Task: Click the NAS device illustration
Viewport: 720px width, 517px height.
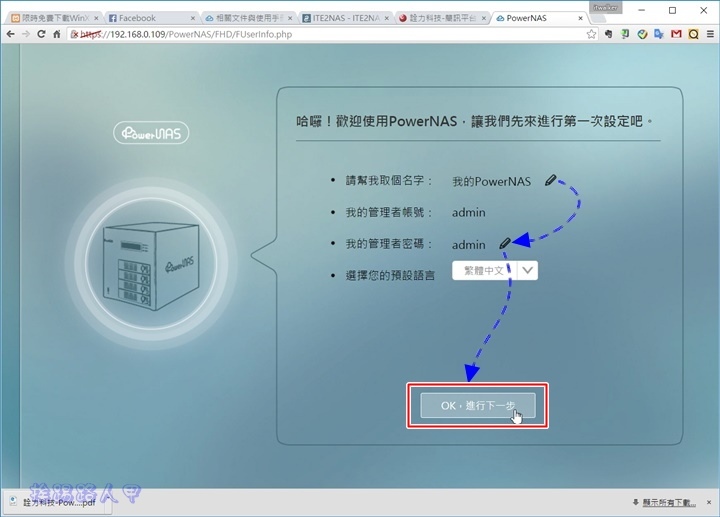Action: click(x=151, y=264)
